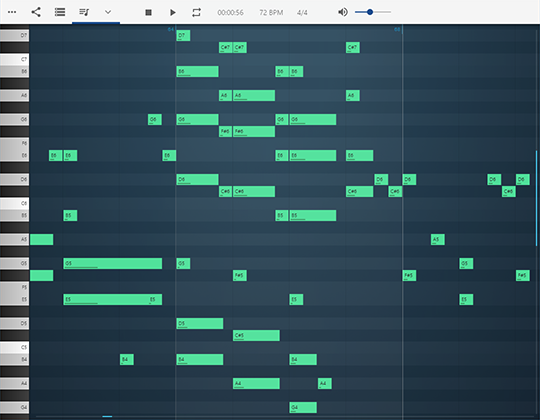The width and height of the screenshot is (540, 420).
Task: Click the 00:00:56 playback time display
Action: pos(230,12)
